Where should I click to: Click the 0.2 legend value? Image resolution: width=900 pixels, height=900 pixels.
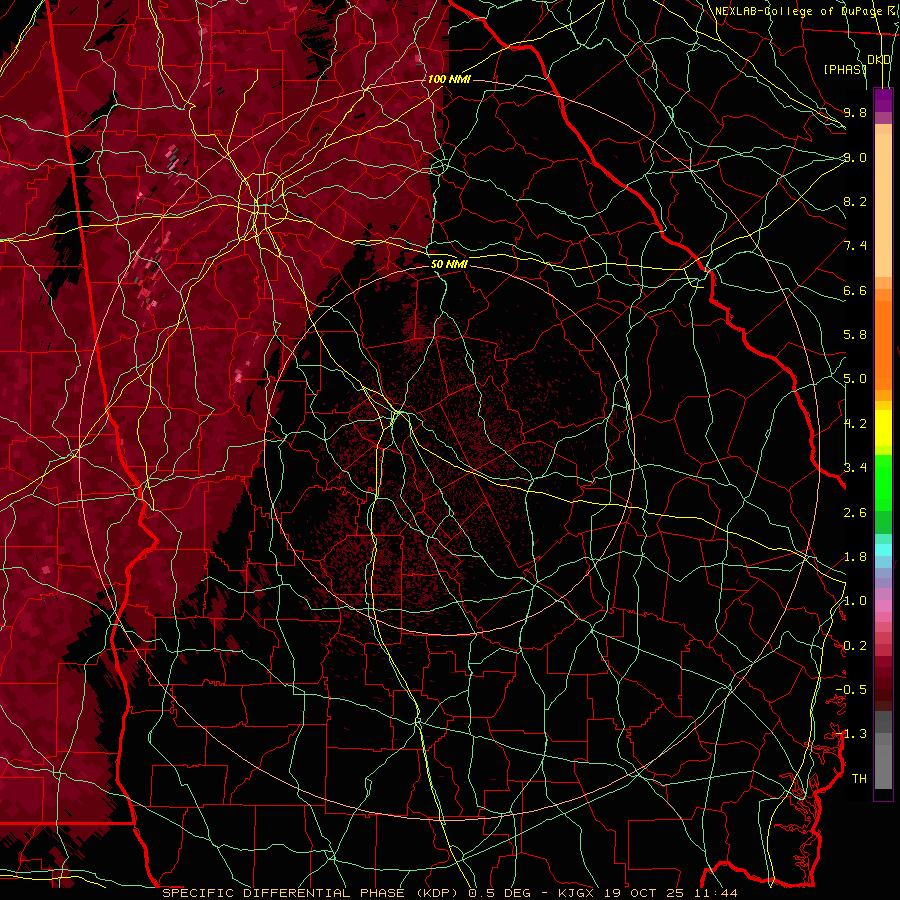pos(855,646)
